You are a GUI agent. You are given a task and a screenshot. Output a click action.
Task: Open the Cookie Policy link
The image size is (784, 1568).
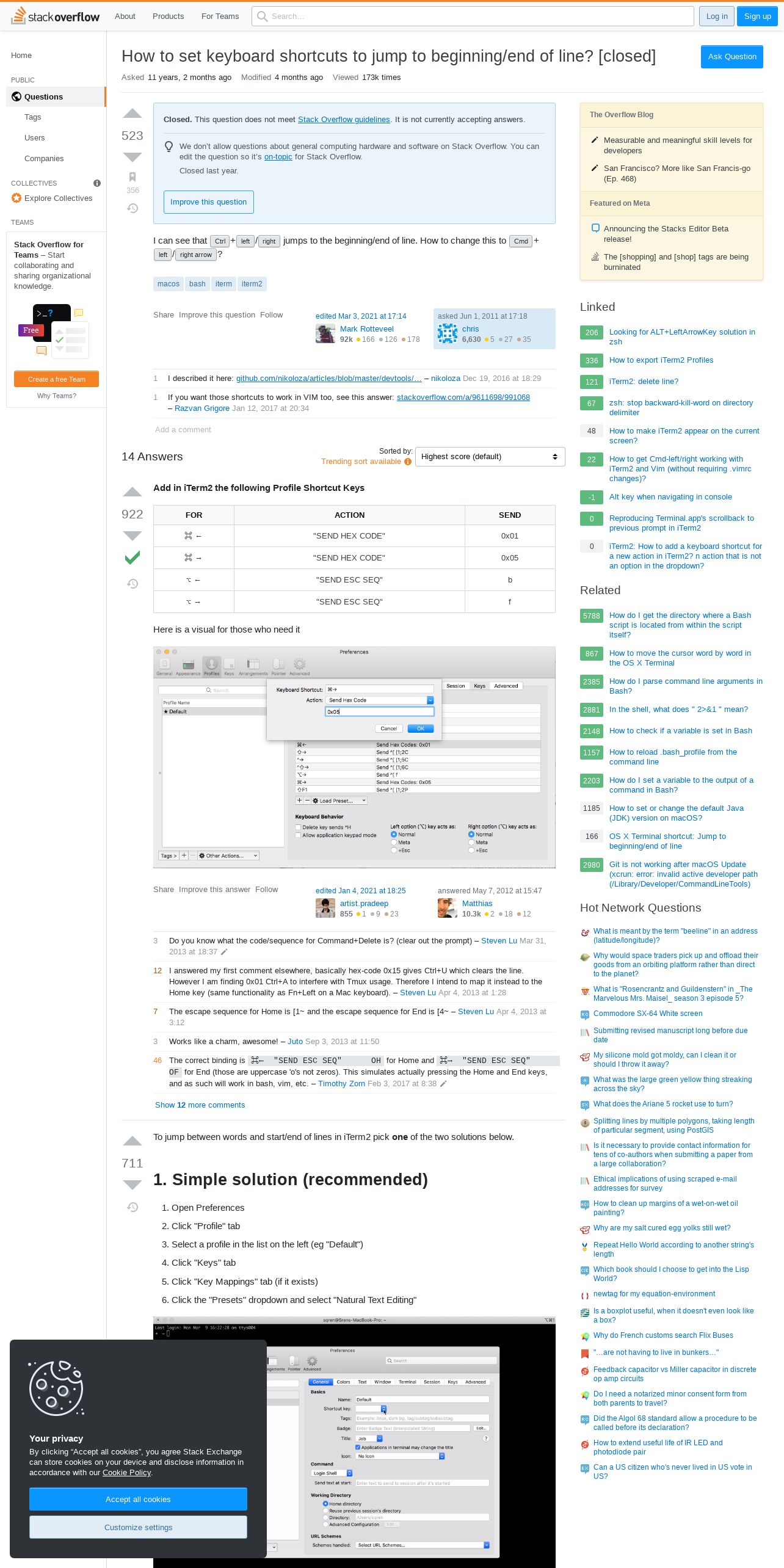point(126,1472)
